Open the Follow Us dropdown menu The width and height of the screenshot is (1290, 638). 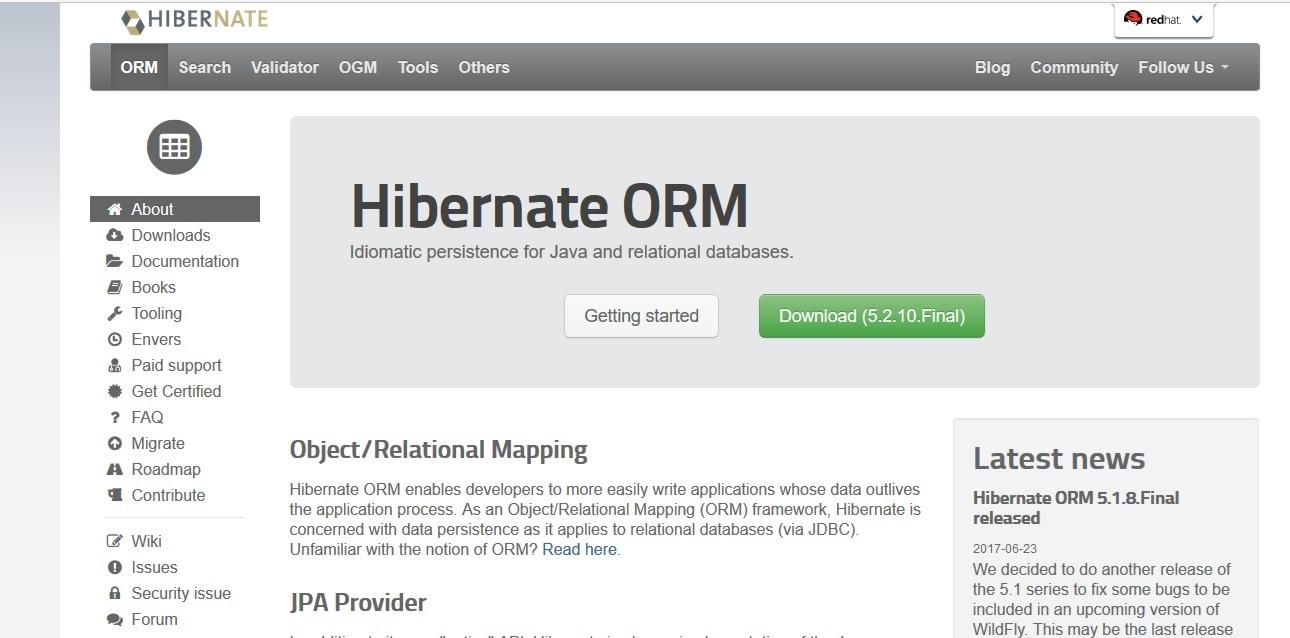pos(1183,67)
